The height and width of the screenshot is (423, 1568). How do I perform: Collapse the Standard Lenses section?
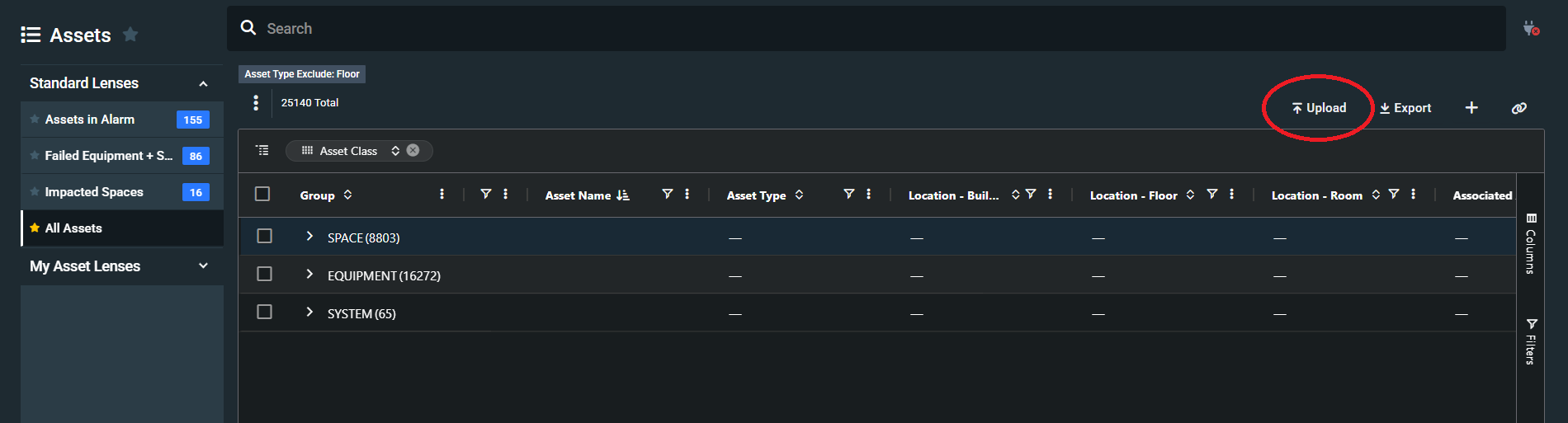point(203,84)
